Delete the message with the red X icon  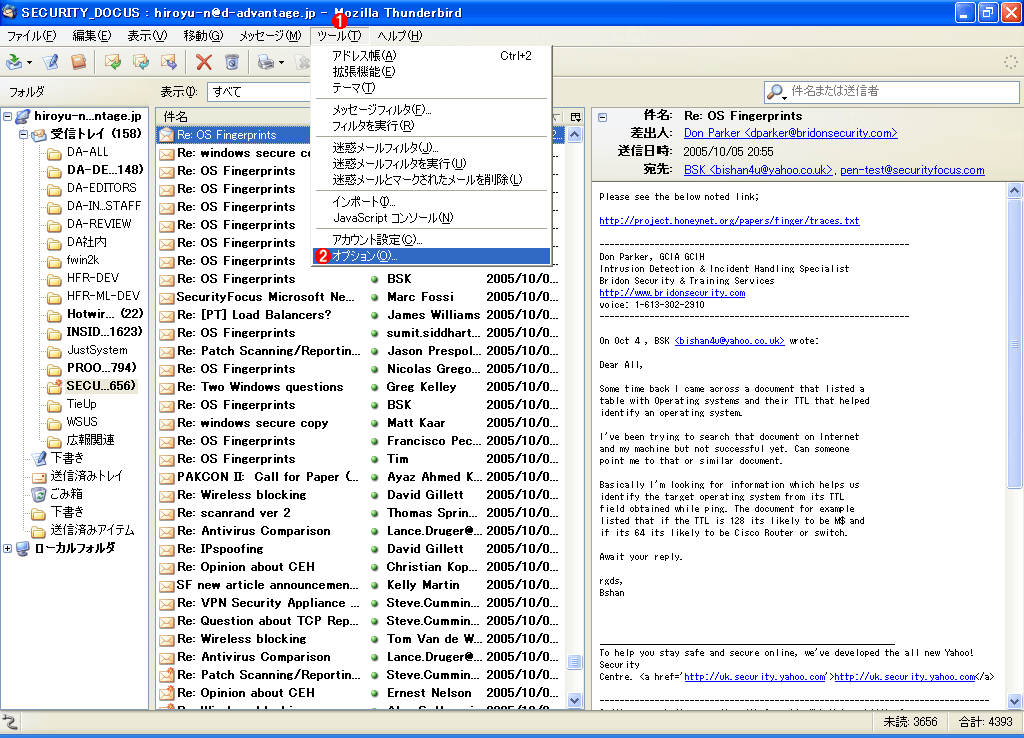204,62
